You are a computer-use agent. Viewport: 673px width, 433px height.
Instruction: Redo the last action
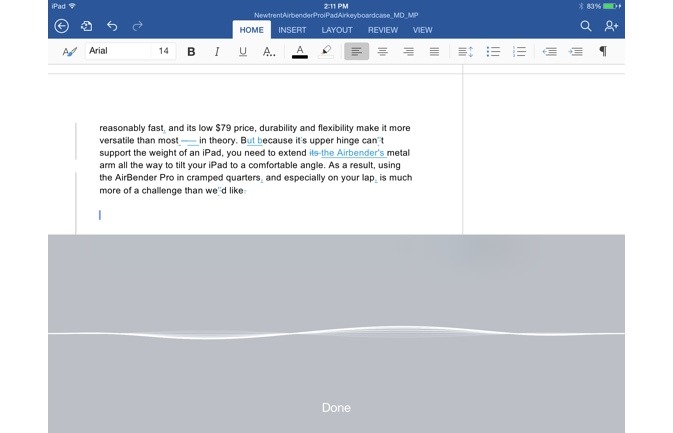[137, 26]
